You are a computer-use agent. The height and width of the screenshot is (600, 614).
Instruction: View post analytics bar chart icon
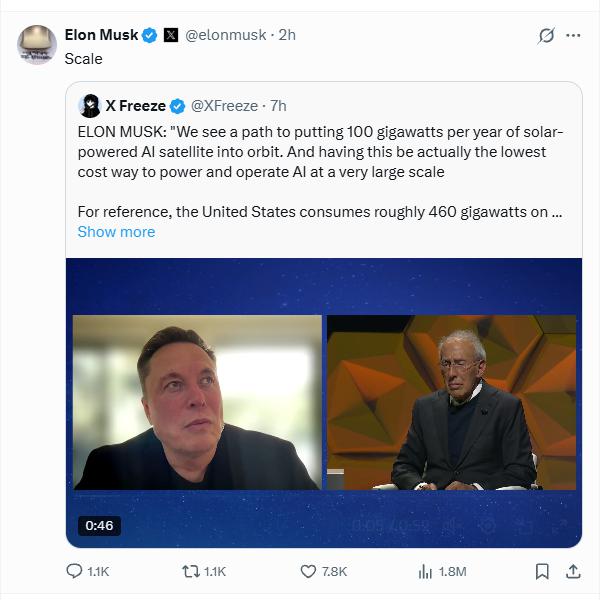pyautogui.click(x=425, y=571)
